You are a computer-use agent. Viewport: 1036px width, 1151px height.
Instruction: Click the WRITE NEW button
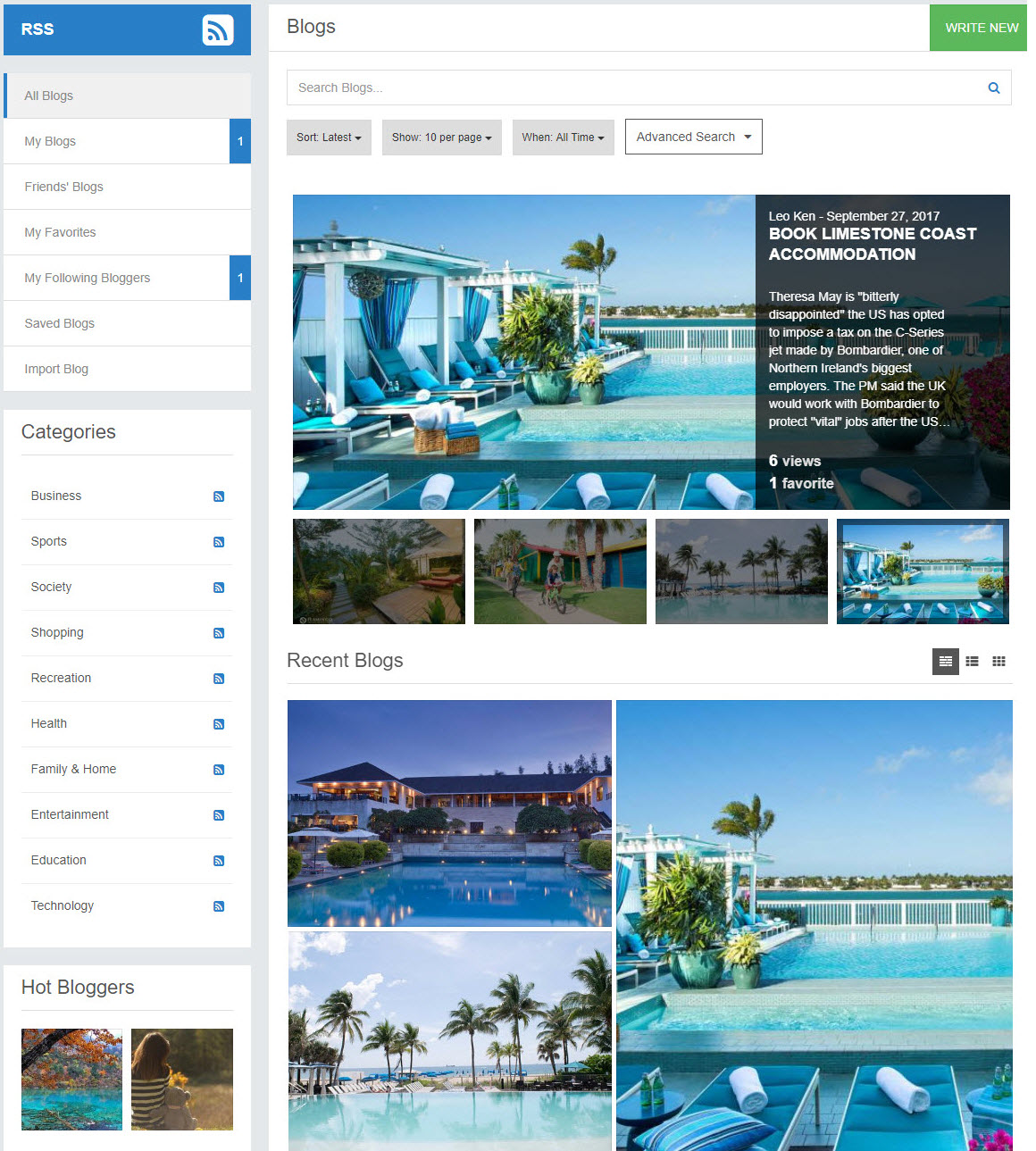tap(981, 28)
